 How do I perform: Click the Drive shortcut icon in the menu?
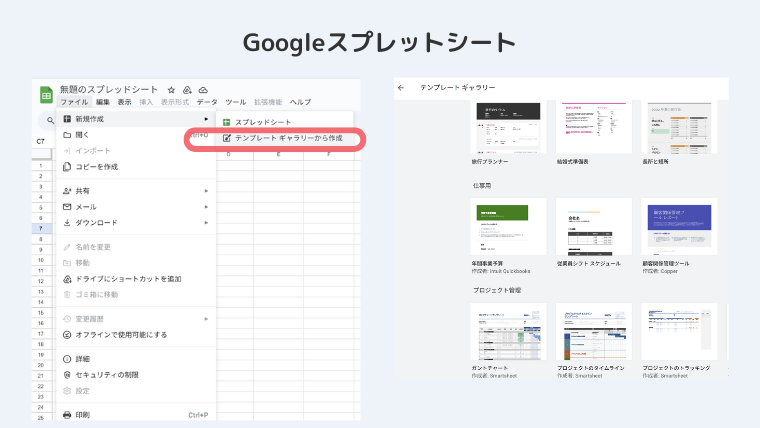point(67,279)
